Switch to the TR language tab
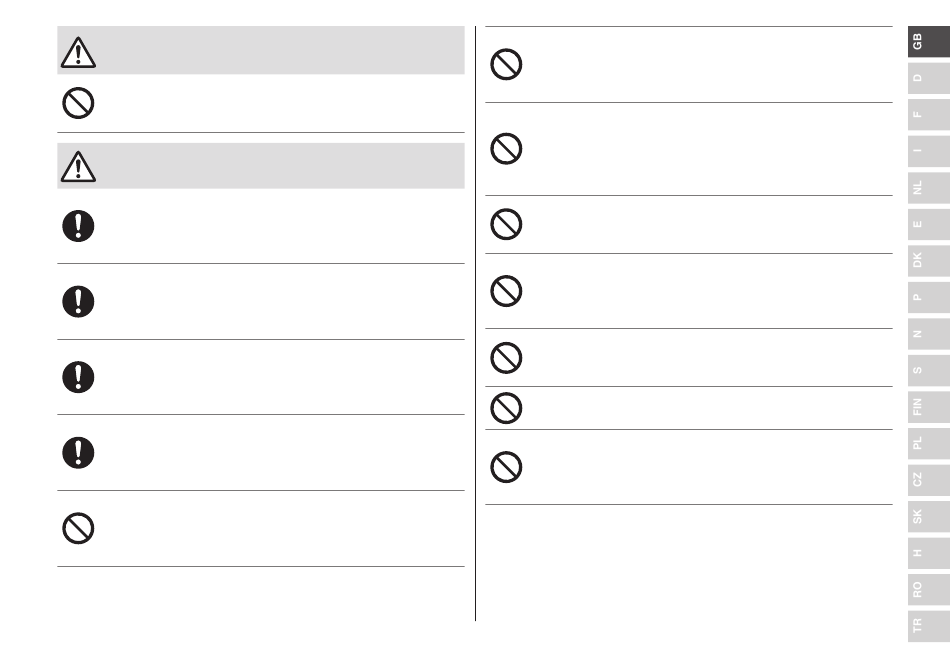950x668 pixels. (929, 626)
